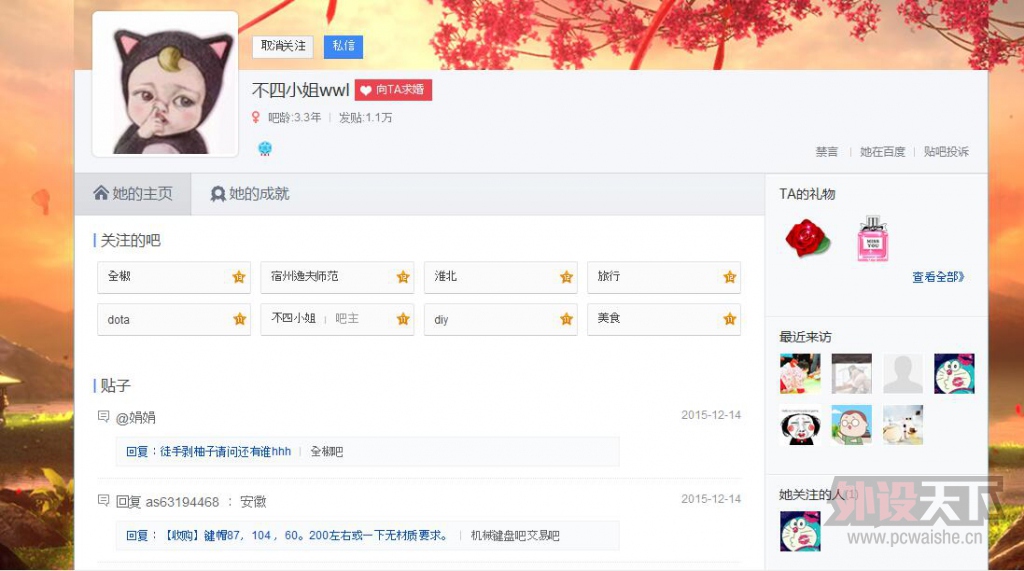Click the 吧主 label in 不四小姐 entry
1024x571 pixels.
pos(347,319)
